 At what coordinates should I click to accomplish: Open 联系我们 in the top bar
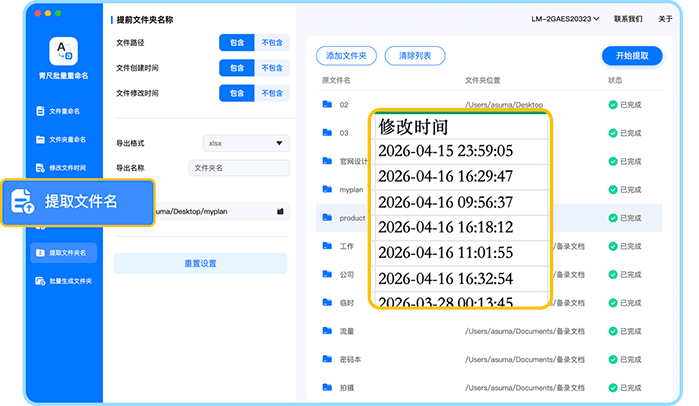coord(627,19)
